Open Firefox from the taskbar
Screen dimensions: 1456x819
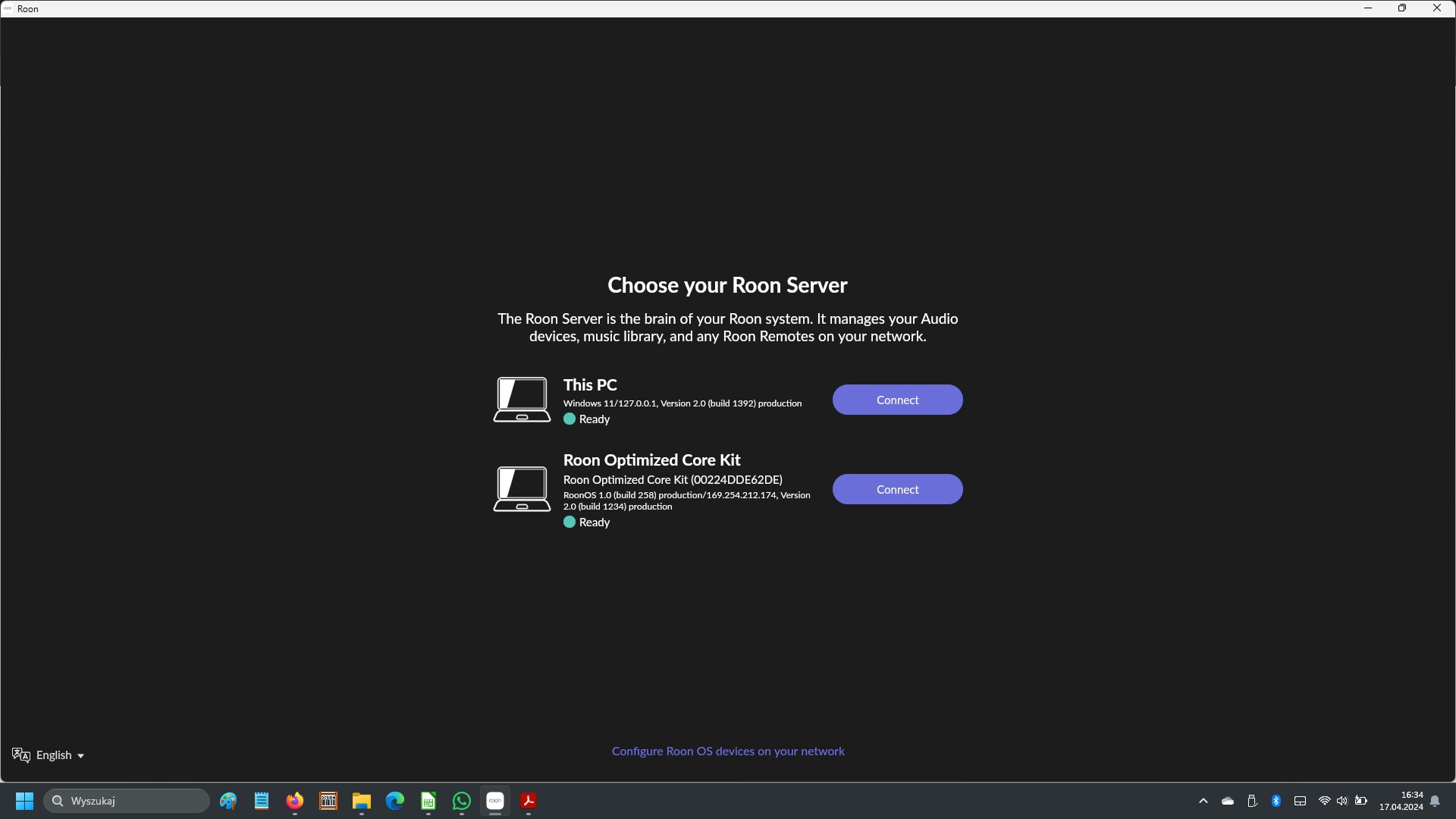tap(295, 801)
